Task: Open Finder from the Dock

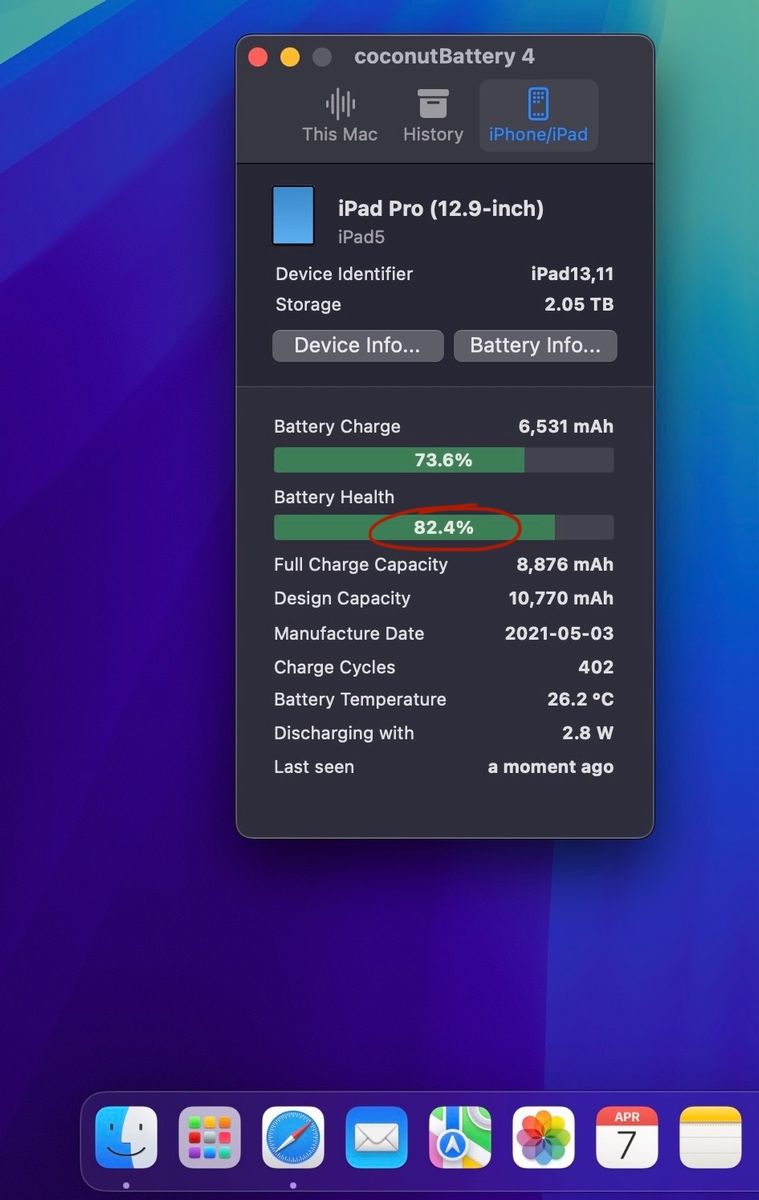Action: [x=126, y=1138]
